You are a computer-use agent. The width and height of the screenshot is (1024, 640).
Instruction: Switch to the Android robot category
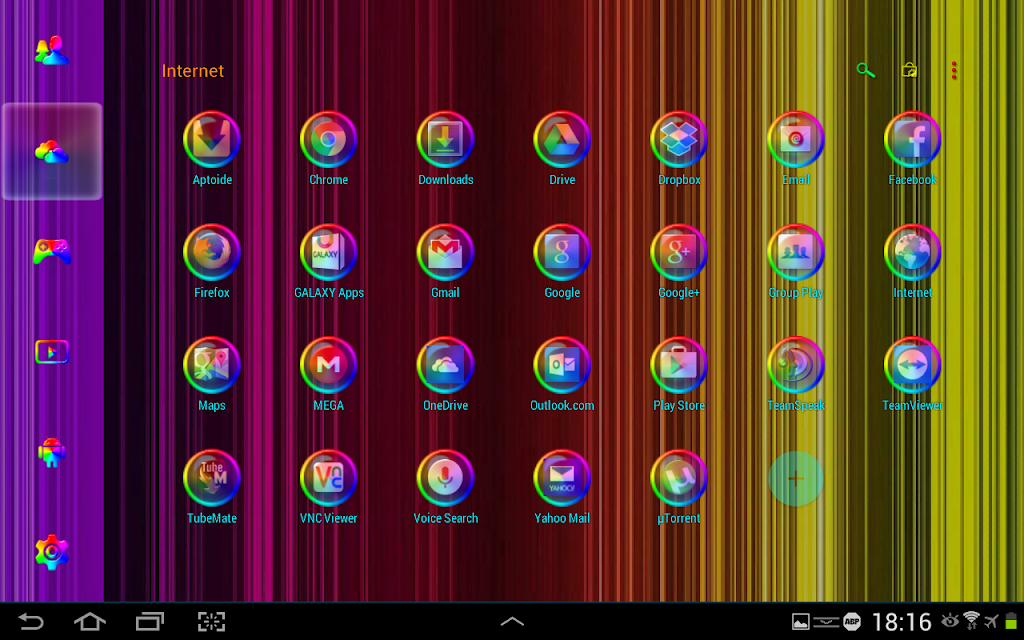52,452
